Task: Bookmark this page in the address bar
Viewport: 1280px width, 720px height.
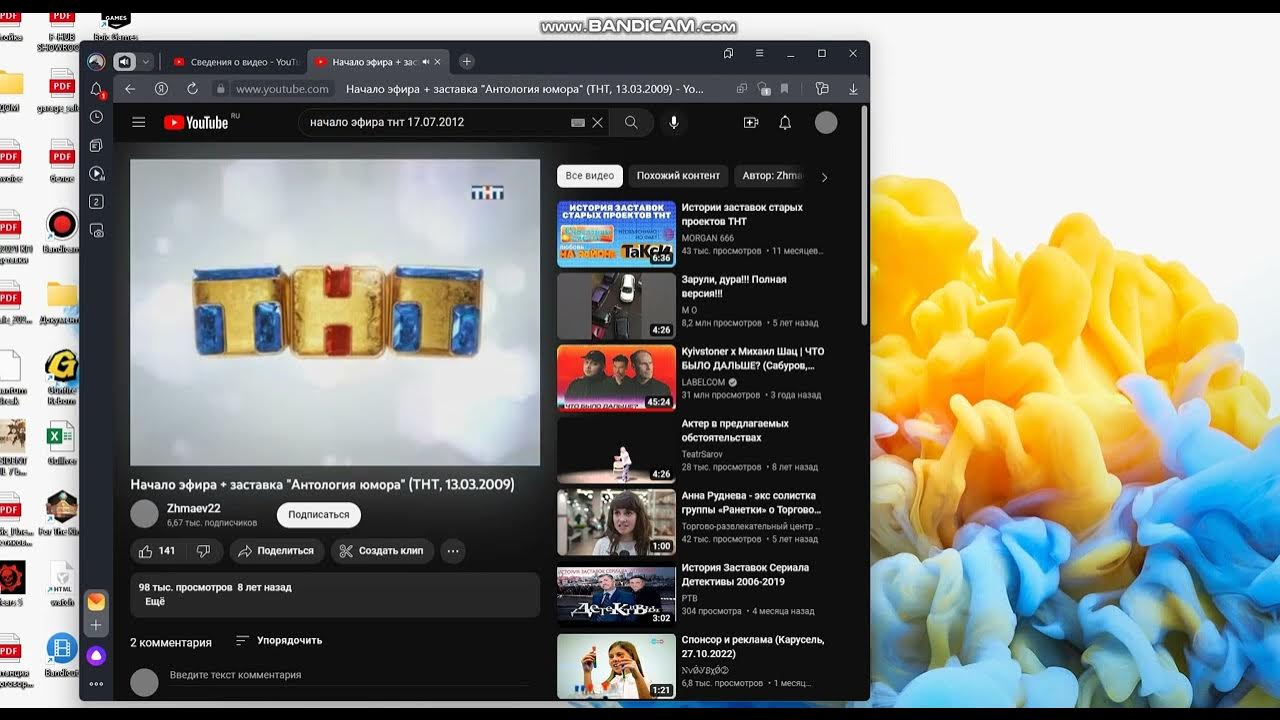Action: [785, 89]
